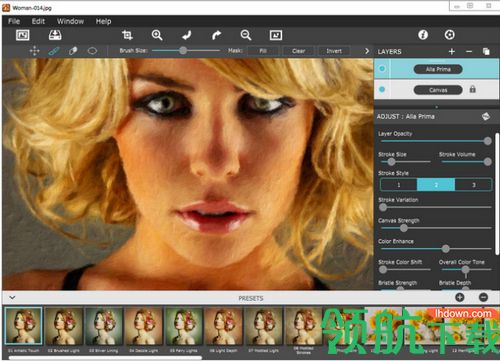Click the mask Invert button
500x361 pixels.
[x=334, y=51]
